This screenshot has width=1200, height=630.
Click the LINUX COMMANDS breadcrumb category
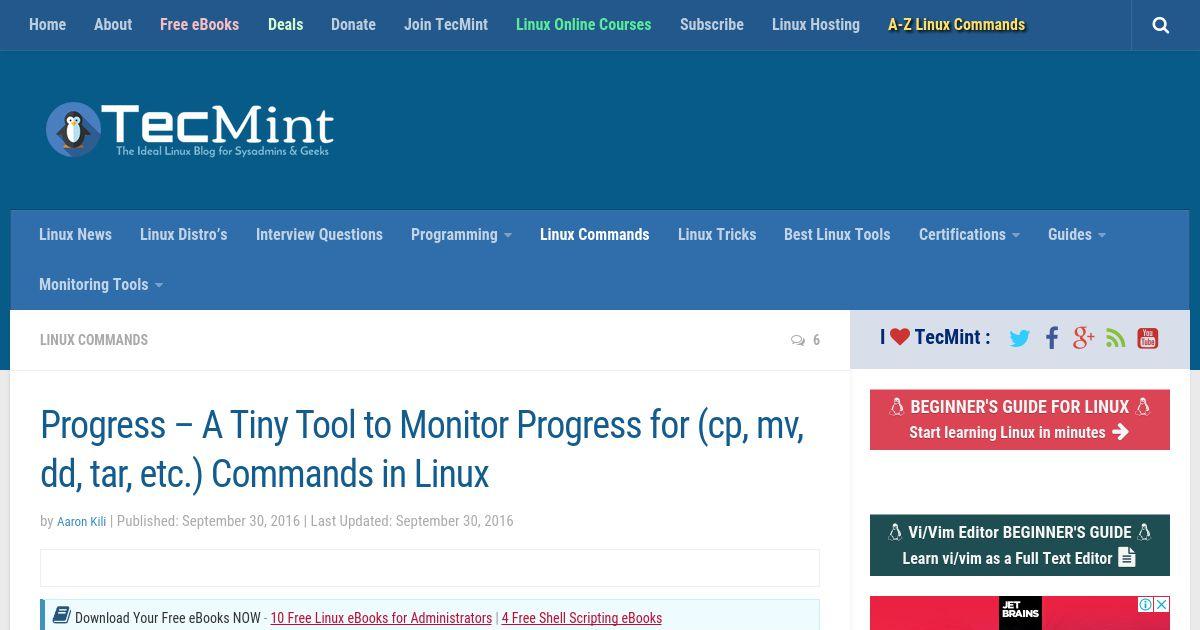[x=94, y=340]
